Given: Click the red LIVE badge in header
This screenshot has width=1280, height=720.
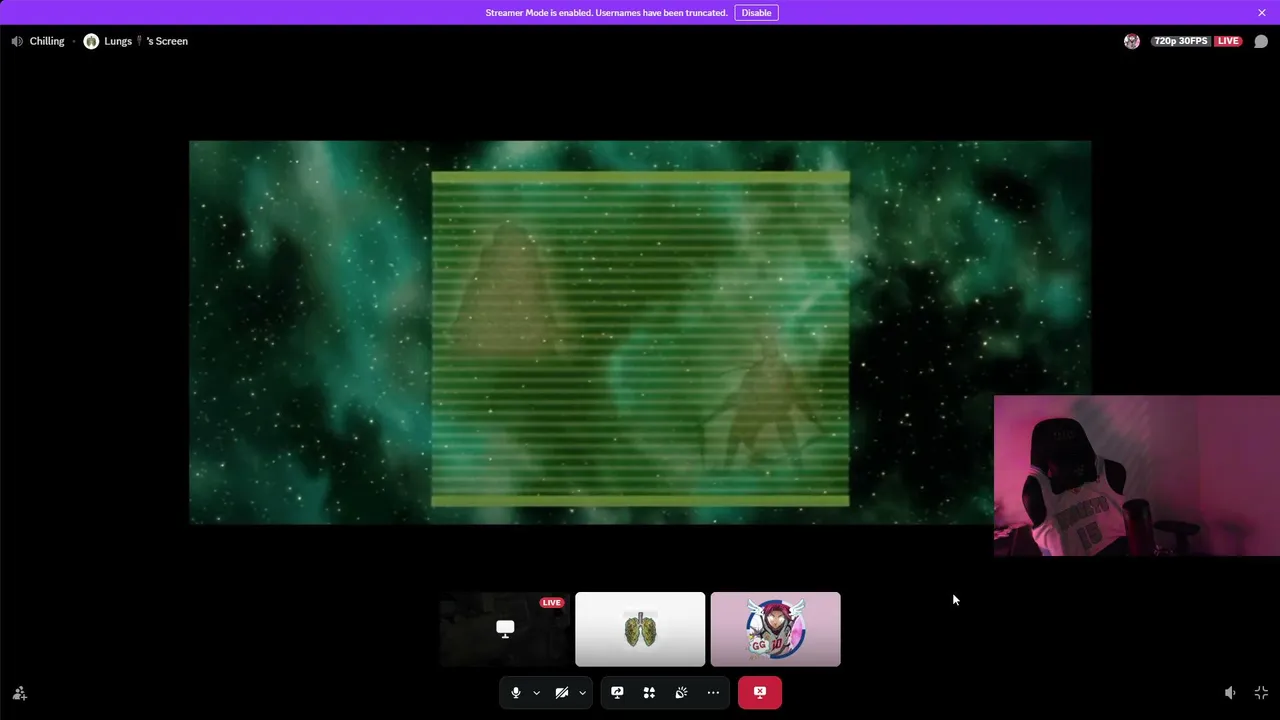Looking at the screenshot, I should (1228, 42).
